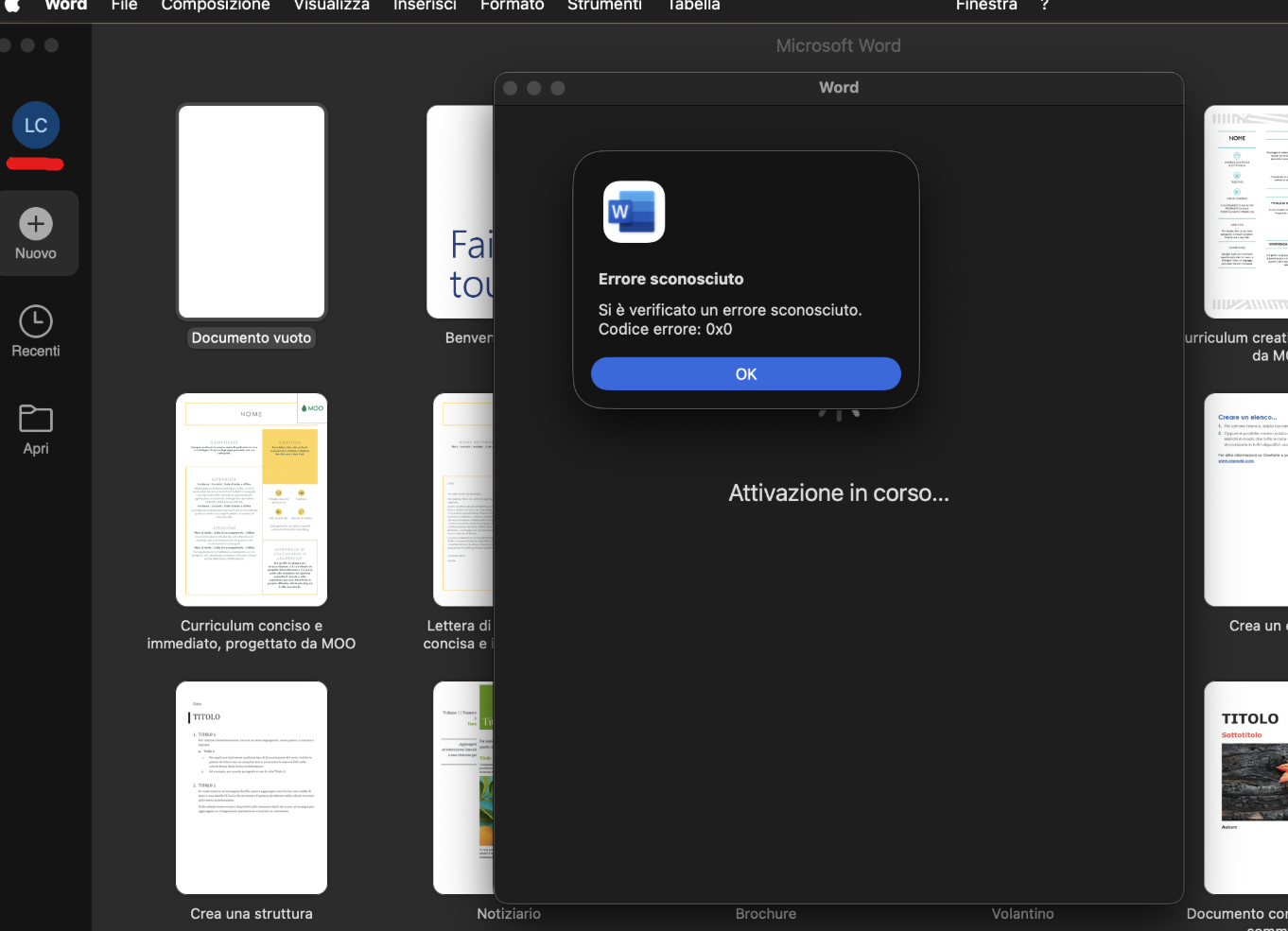This screenshot has width=1288, height=931.
Task: Open the Tabella menu
Action: point(694,5)
